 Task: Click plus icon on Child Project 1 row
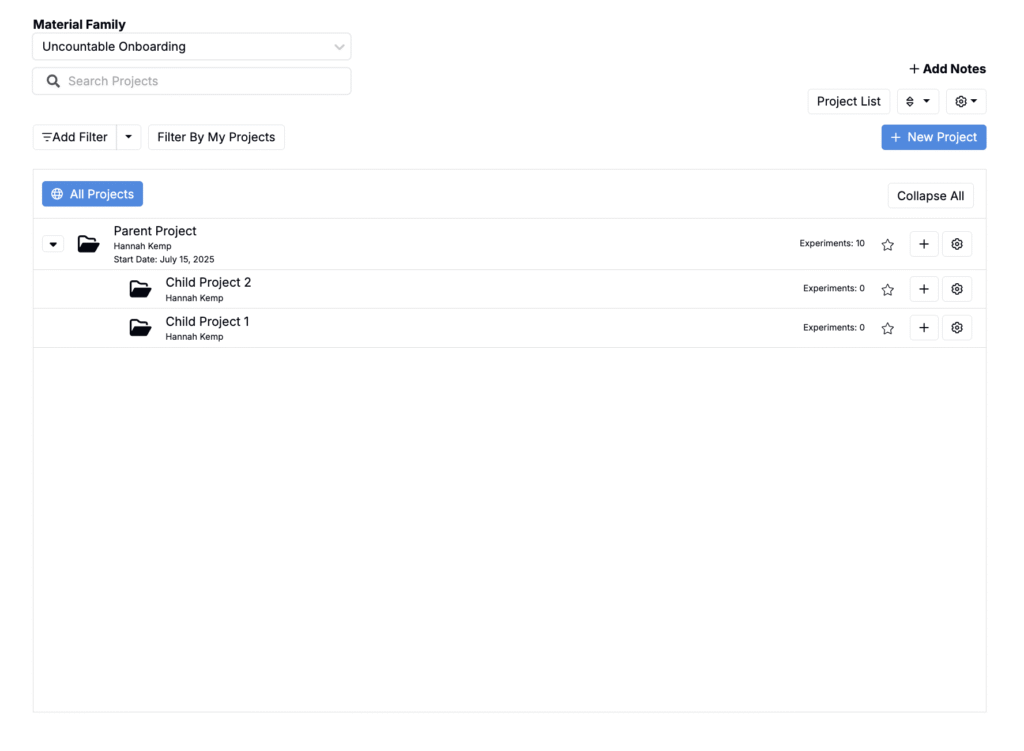tap(923, 328)
